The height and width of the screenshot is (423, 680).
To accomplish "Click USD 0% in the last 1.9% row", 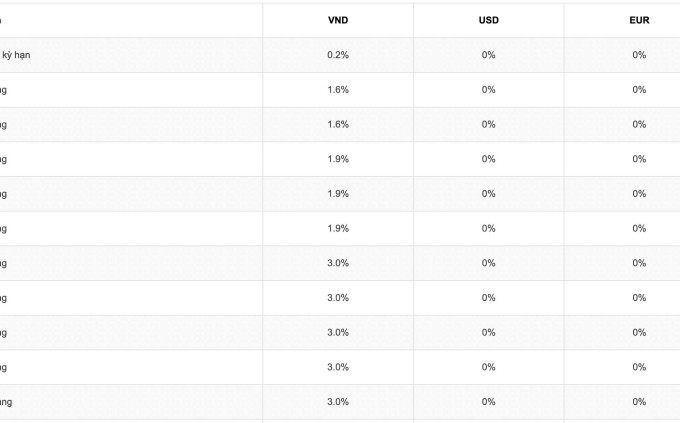I will pos(488,229).
